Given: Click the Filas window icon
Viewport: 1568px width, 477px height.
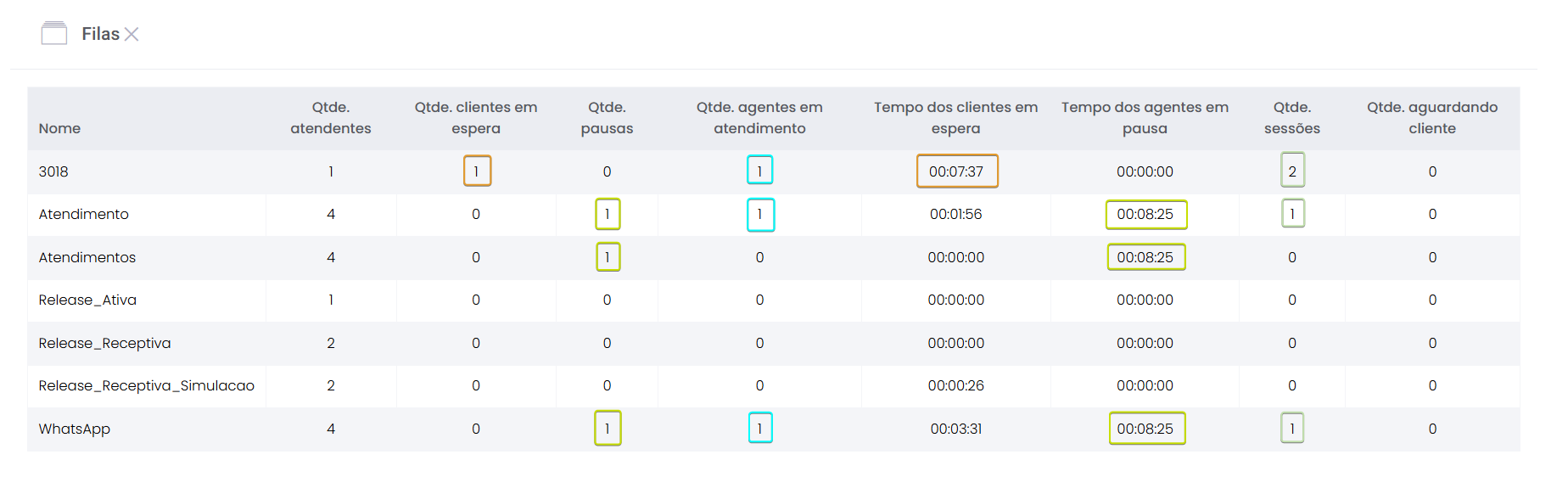Looking at the screenshot, I should [54, 34].
